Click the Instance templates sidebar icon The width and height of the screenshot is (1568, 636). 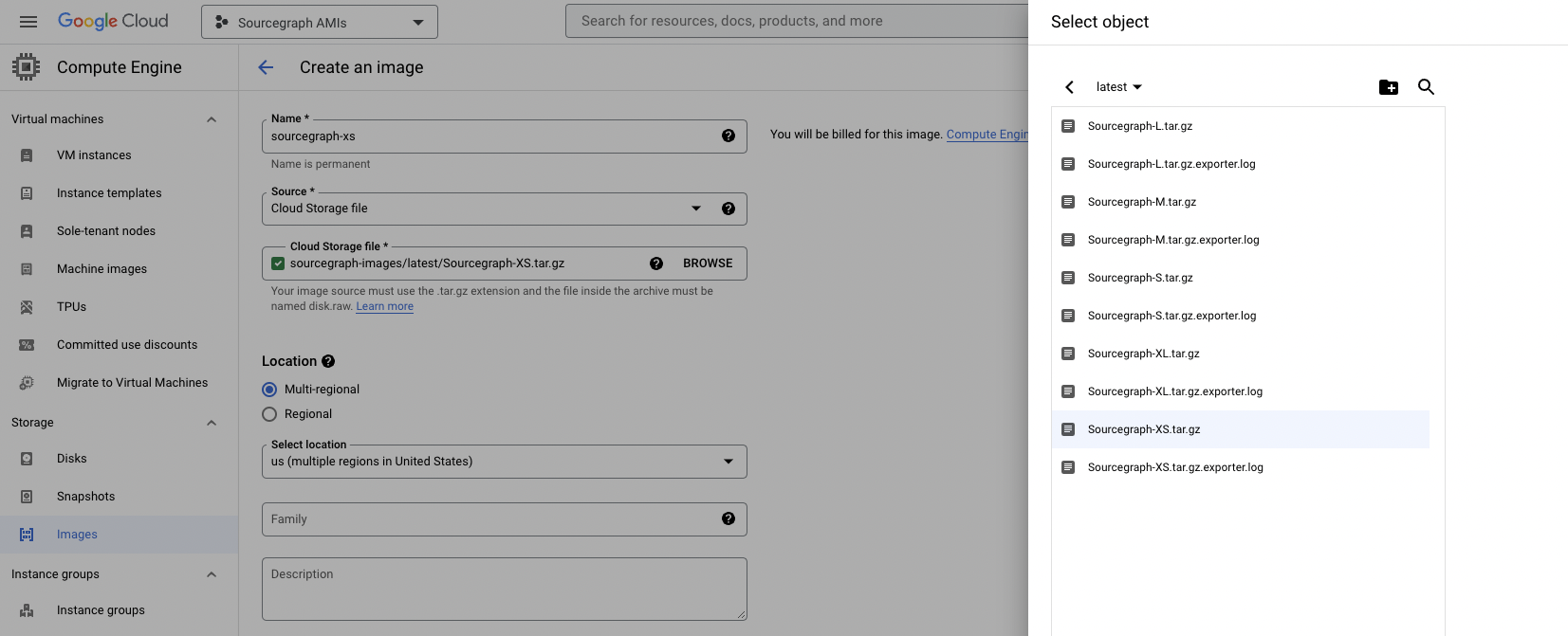coord(27,193)
